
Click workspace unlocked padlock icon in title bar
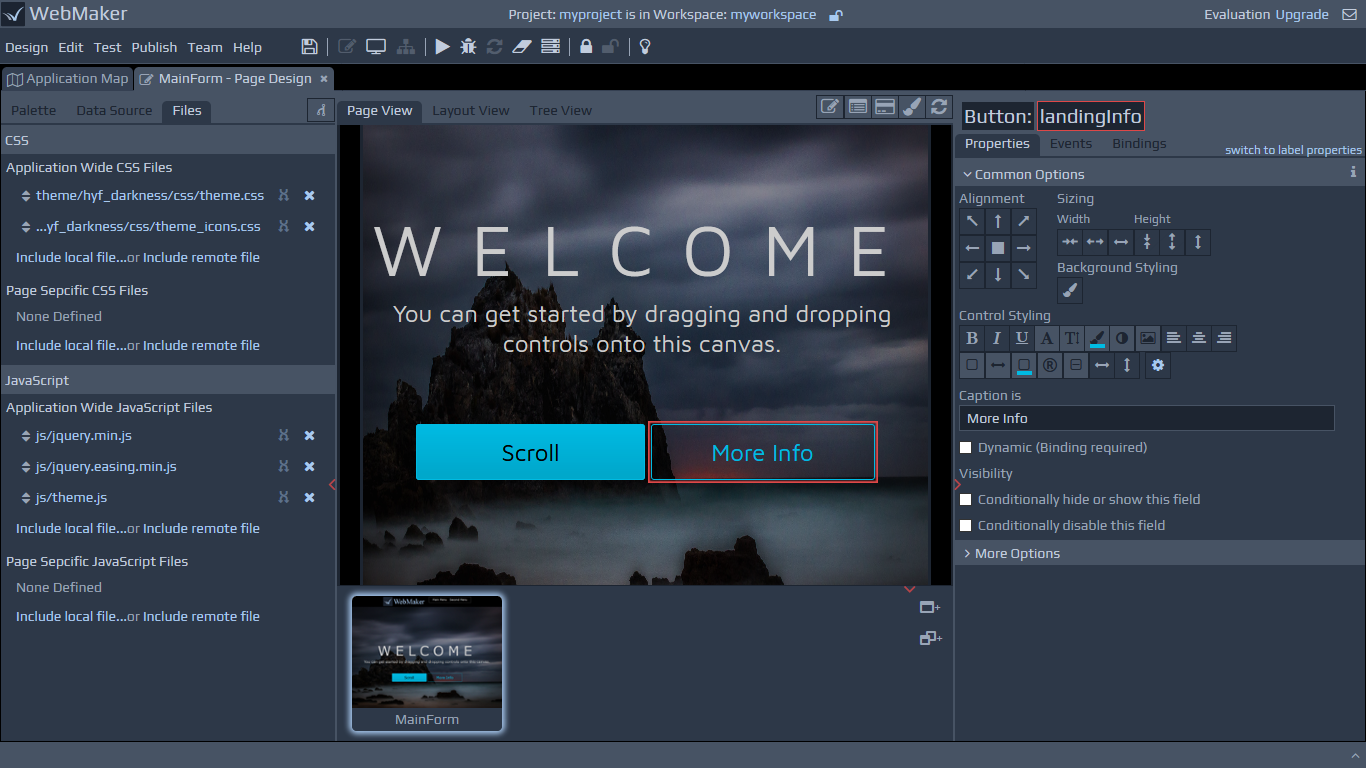[836, 15]
